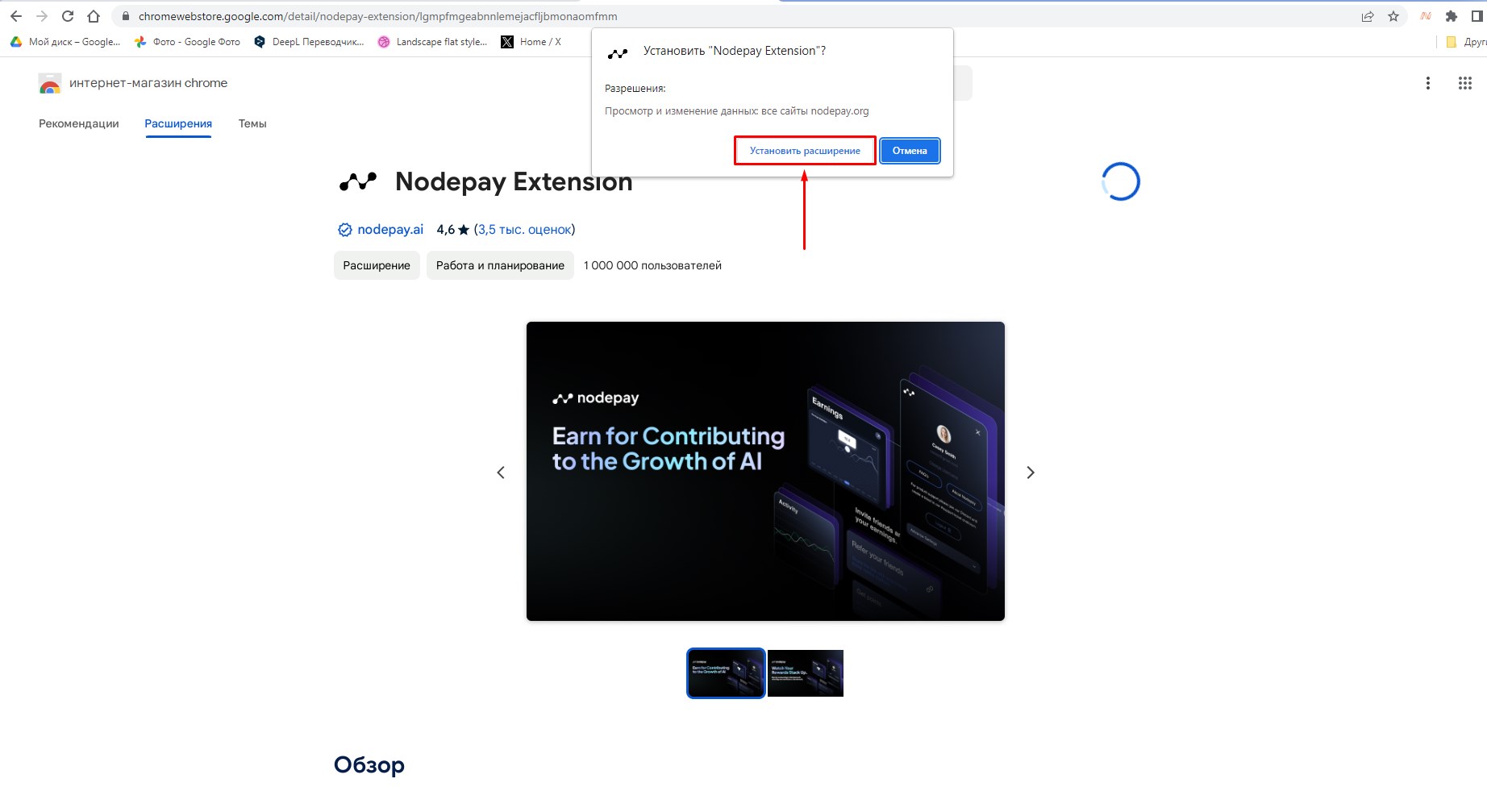Click the verified publisher badge icon
The image size is (1487, 812).
coord(344,230)
